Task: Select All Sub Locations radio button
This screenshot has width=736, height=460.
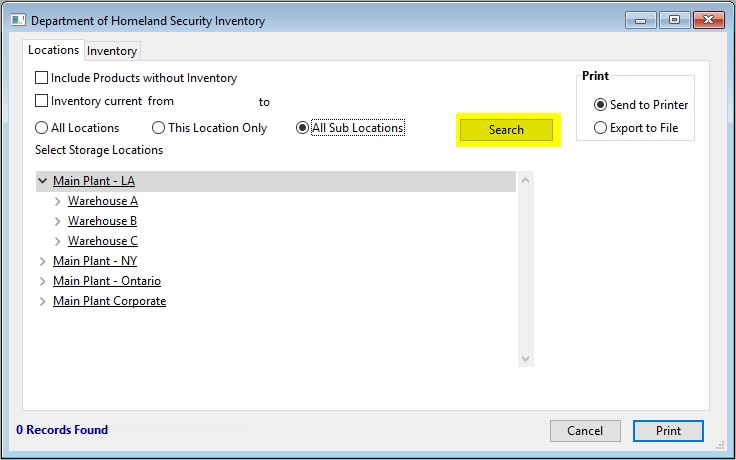Action: tap(303, 128)
